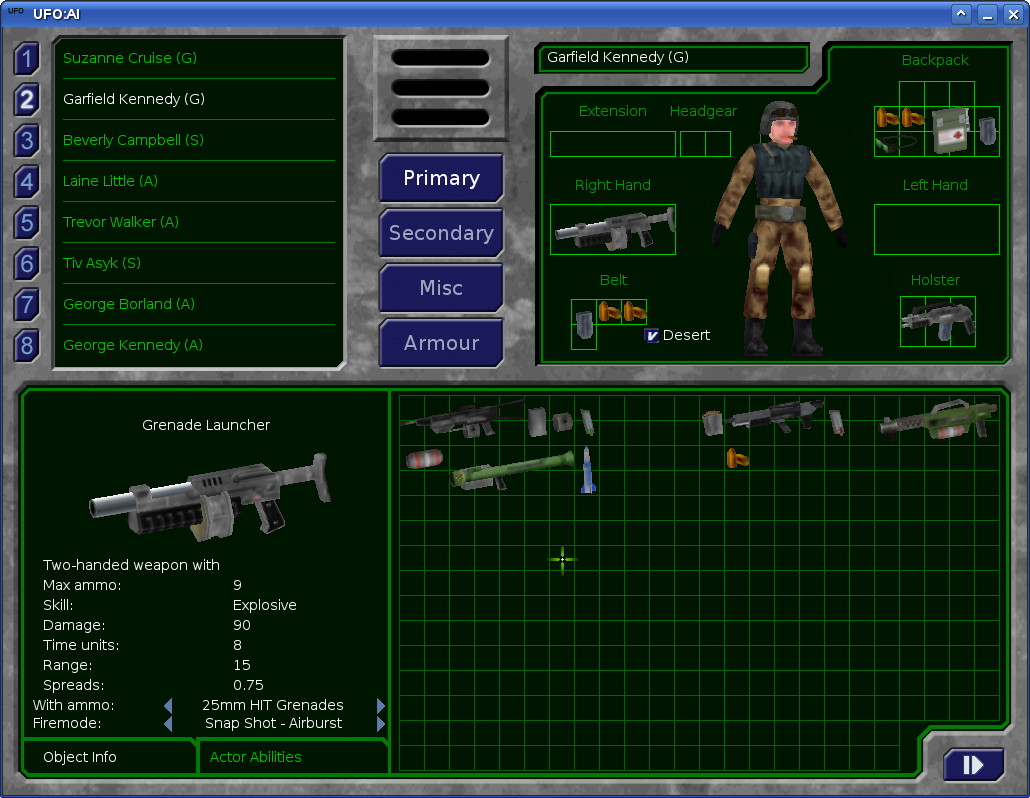Show Armour category
Screen dimensions: 1030x798
[441, 343]
